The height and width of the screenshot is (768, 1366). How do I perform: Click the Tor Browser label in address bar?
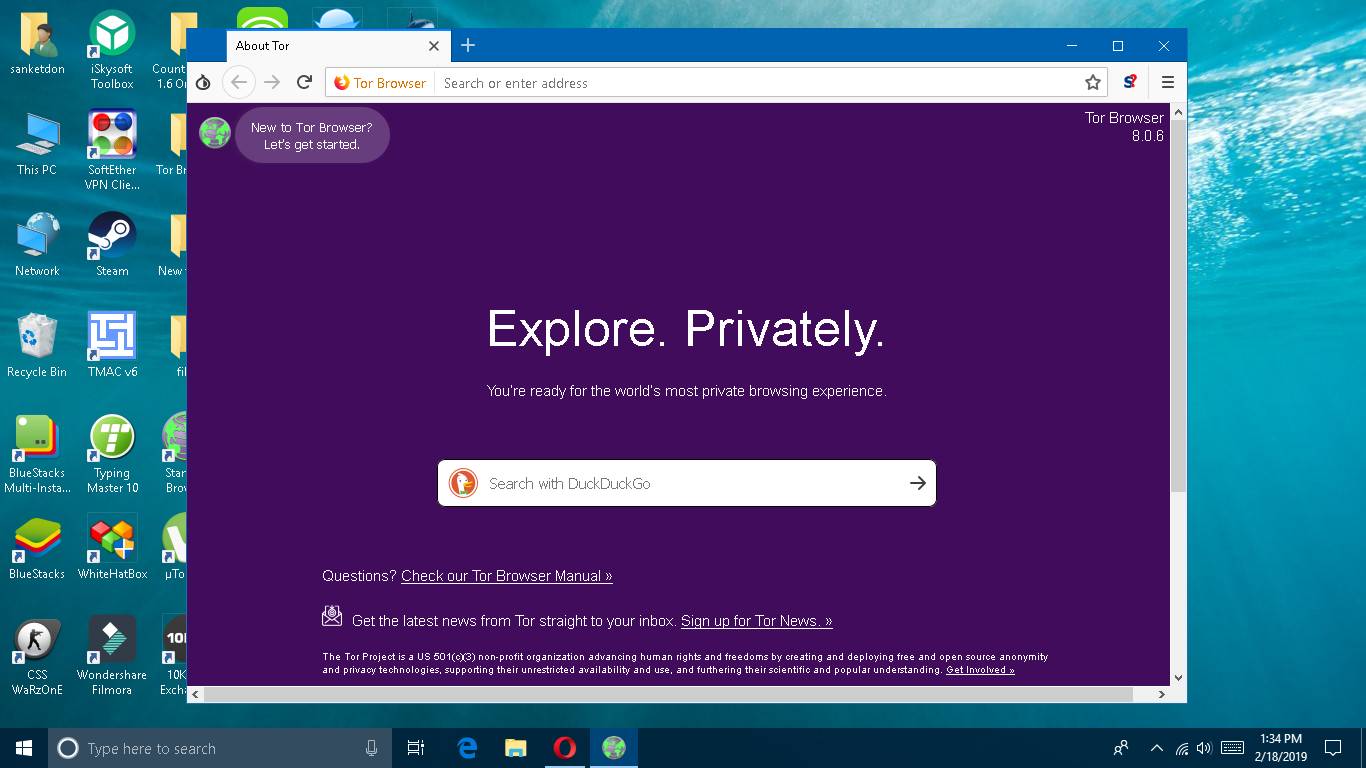[x=379, y=83]
